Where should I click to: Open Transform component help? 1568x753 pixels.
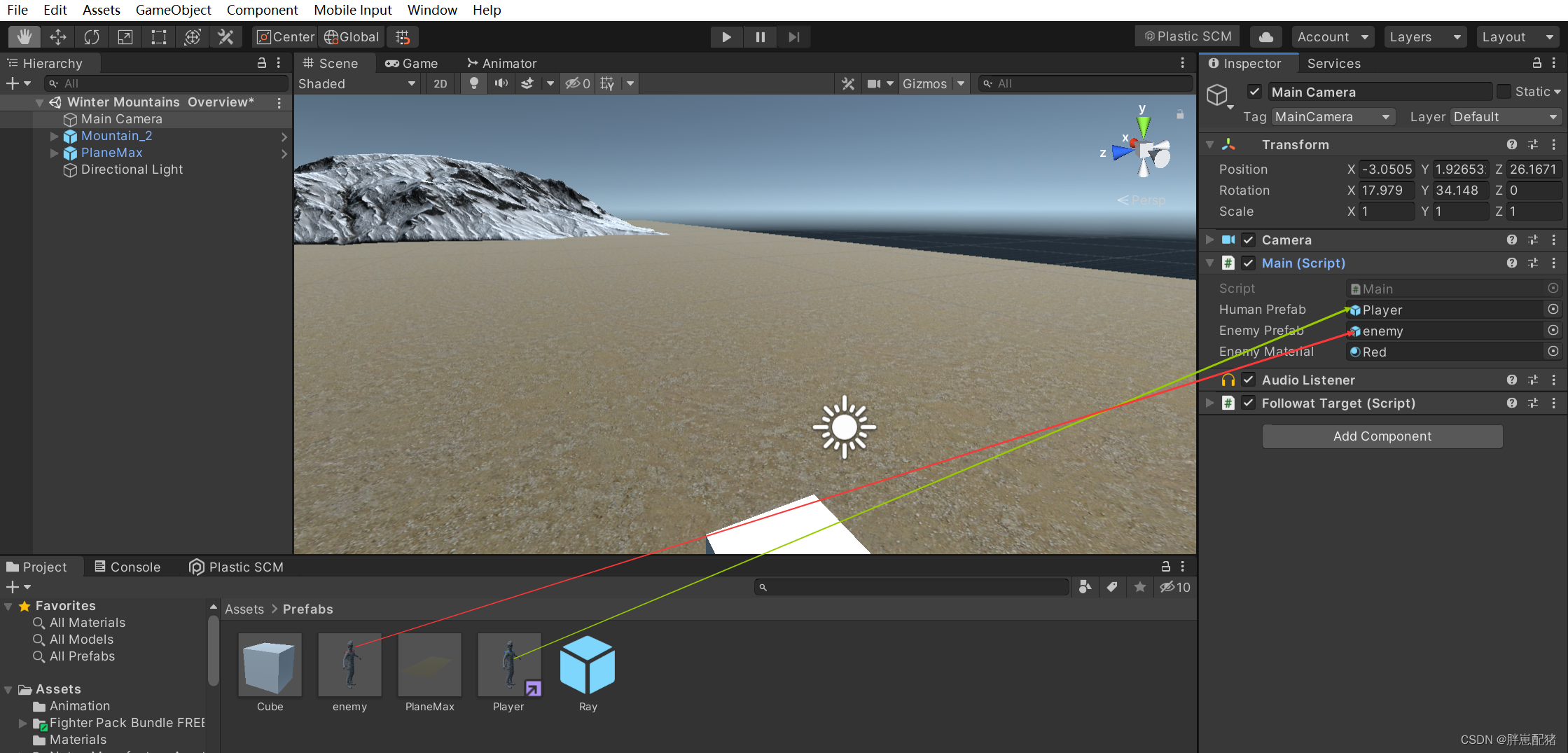[1511, 144]
